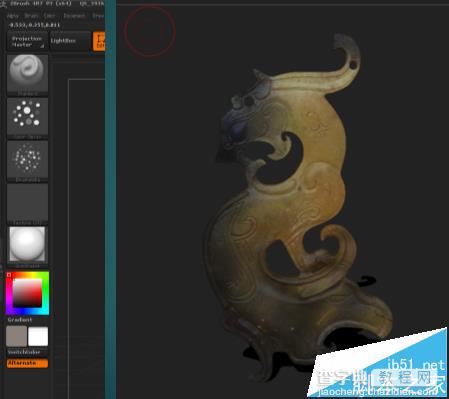Select the gray secondary color swatch
The width and height of the screenshot is (449, 399).
pos(17,336)
